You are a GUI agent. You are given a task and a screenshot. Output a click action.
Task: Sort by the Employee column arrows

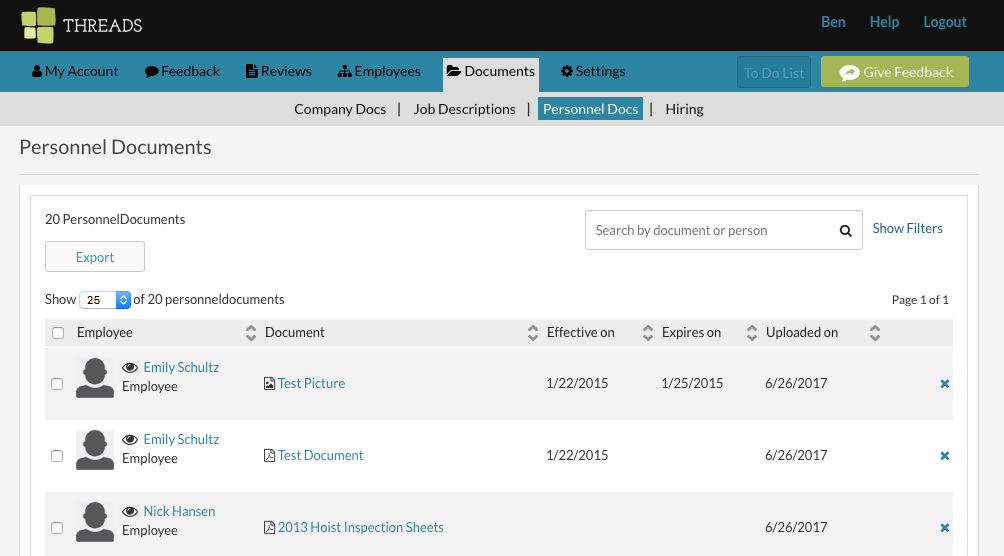tap(251, 332)
